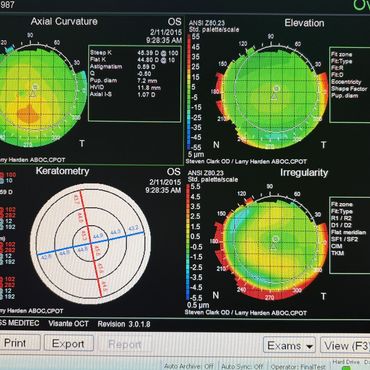Click the Keratometry title
This screenshot has height=370, width=370.
point(62,171)
